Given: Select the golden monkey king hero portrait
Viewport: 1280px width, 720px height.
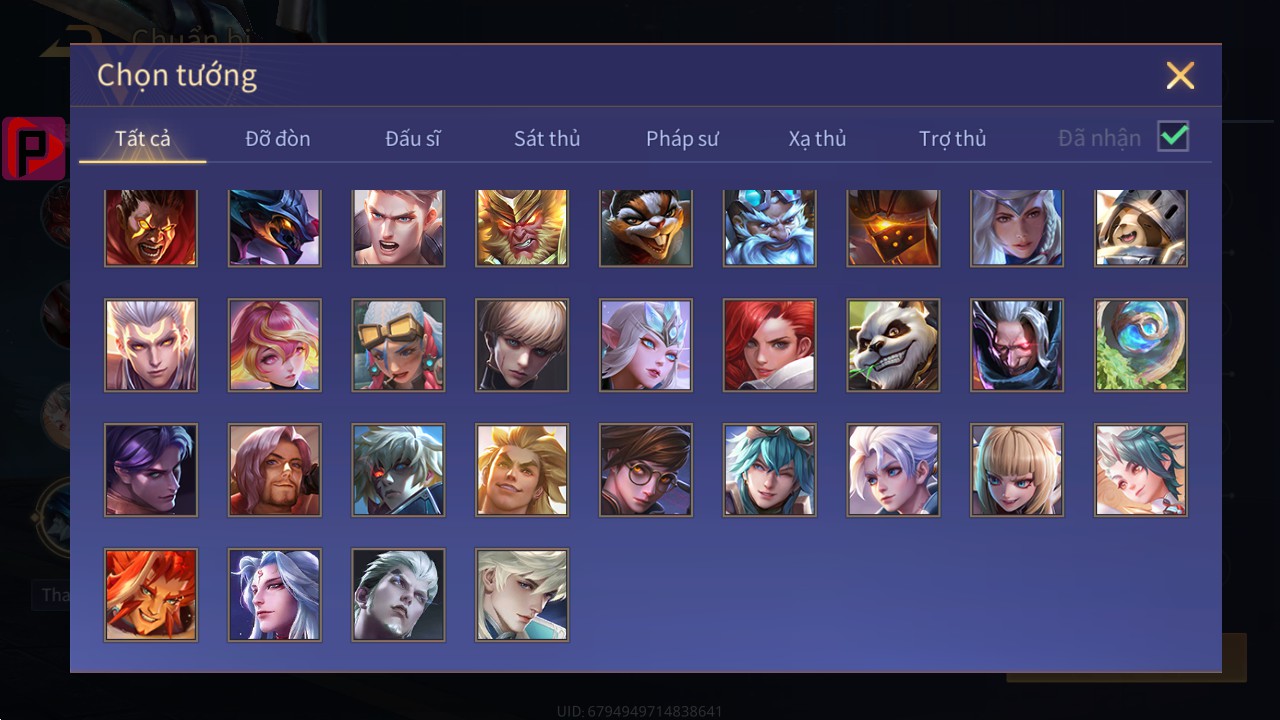Looking at the screenshot, I should tap(522, 228).
